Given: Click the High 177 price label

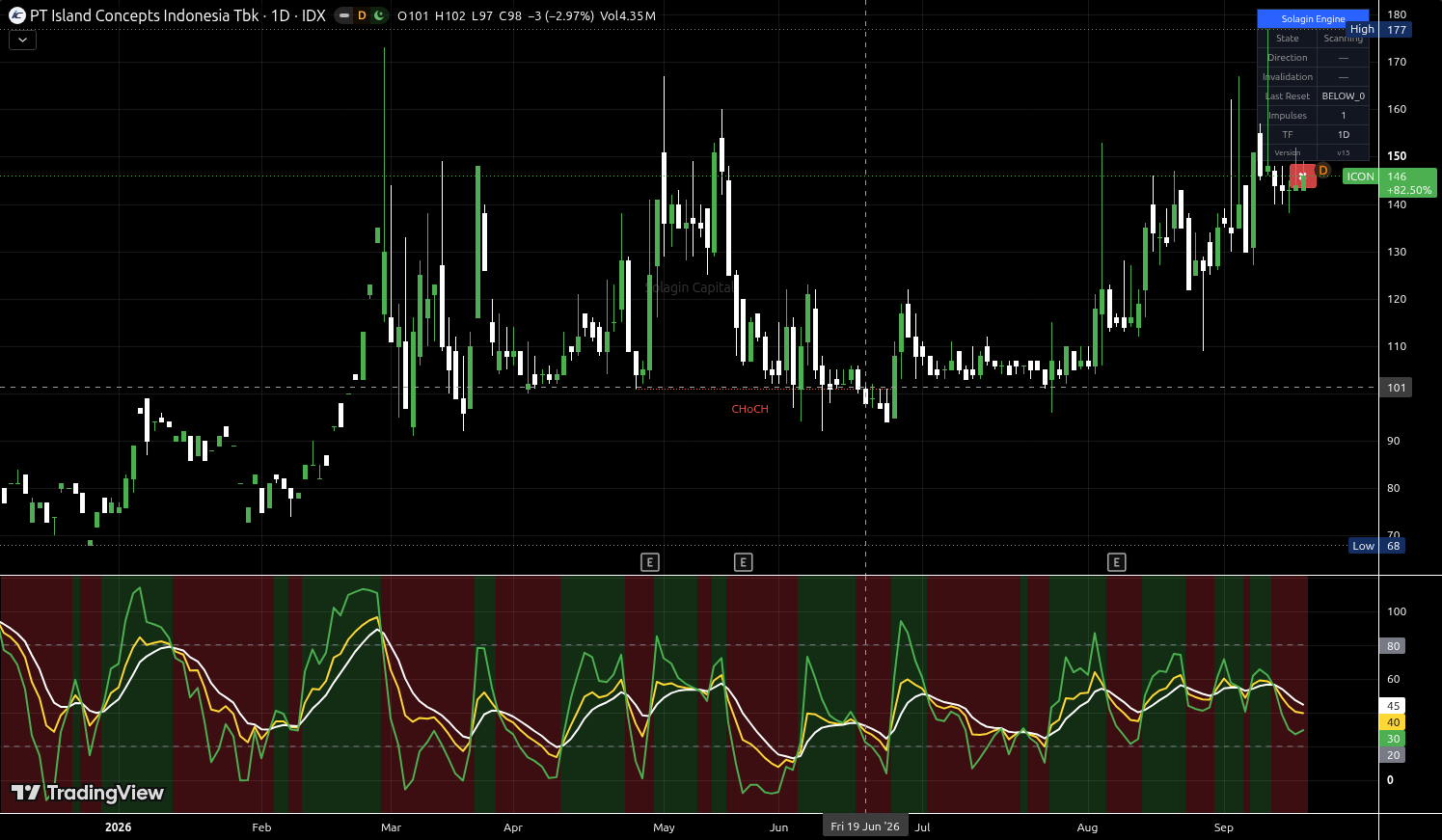Looking at the screenshot, I should point(1379,30).
